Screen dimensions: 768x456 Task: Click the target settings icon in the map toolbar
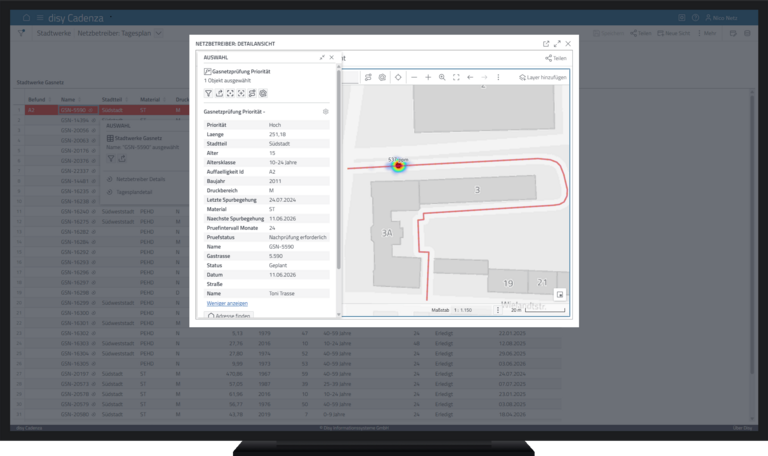pos(383,77)
